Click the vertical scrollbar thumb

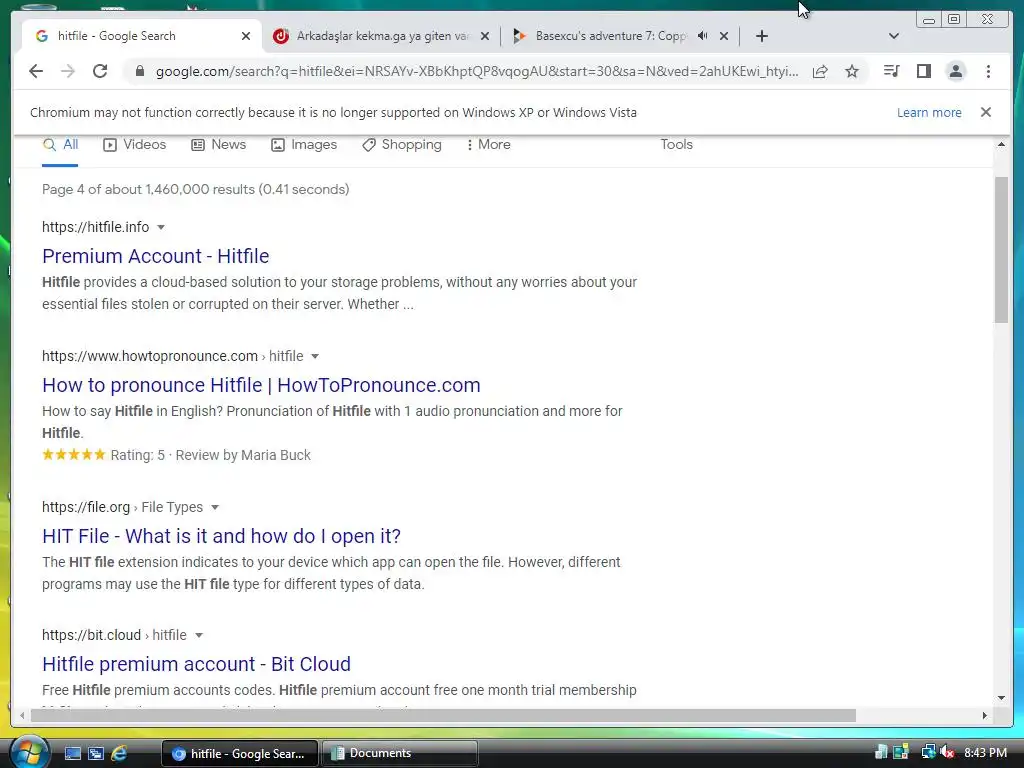pyautogui.click(x=1001, y=249)
